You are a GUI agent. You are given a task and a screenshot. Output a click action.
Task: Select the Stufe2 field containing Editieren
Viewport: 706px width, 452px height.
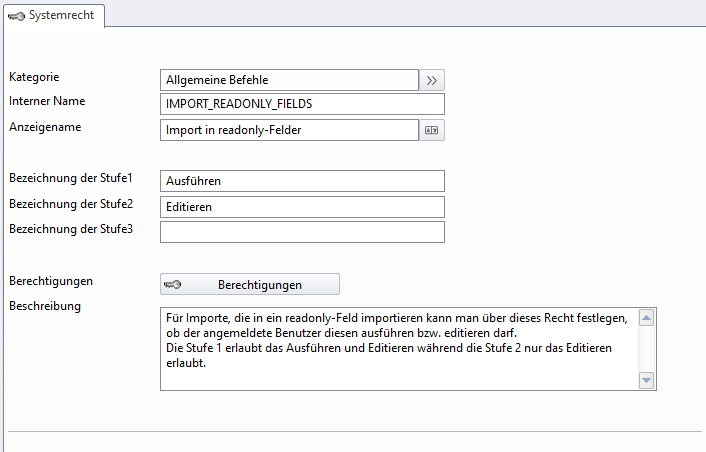[x=302, y=207]
